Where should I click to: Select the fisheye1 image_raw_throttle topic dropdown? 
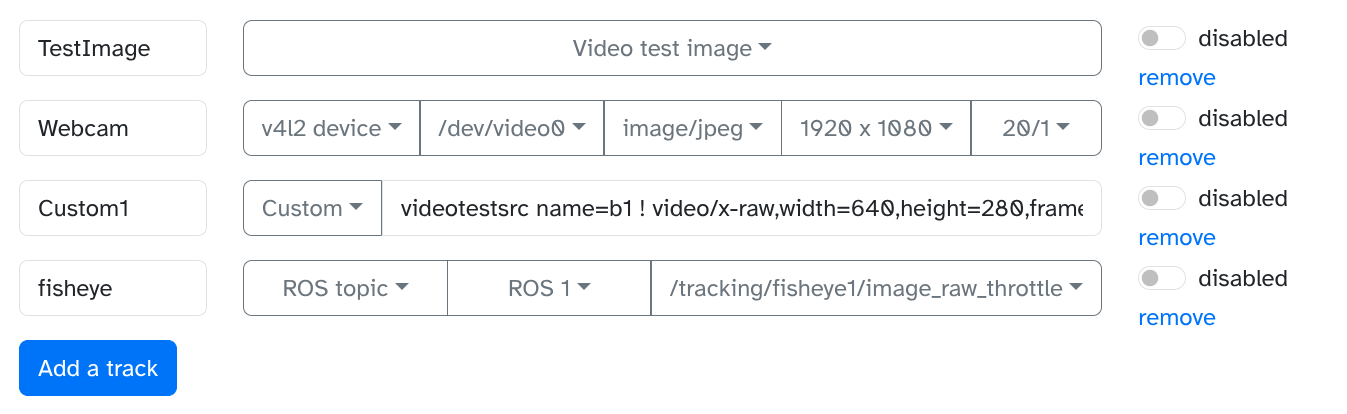876,288
